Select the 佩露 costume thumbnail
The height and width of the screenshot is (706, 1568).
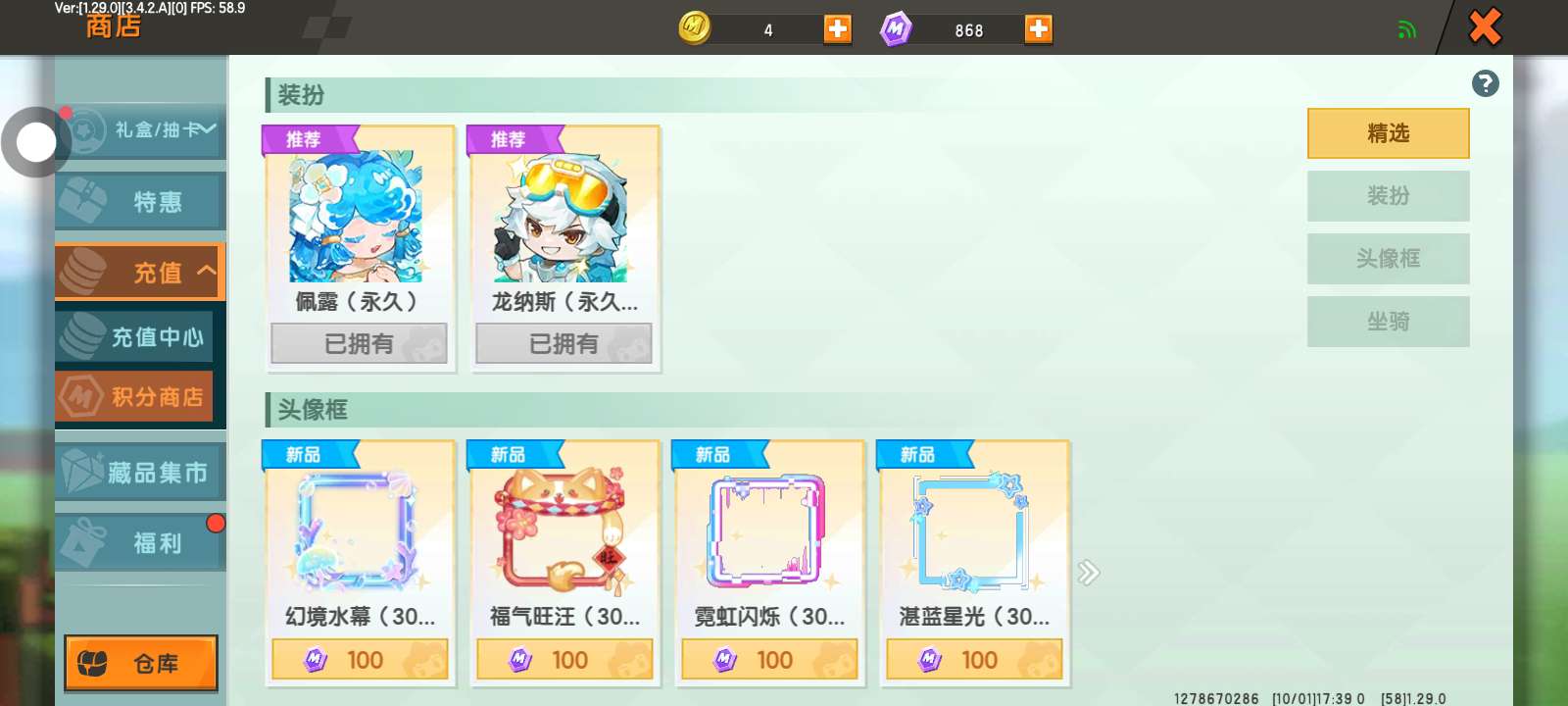point(356,217)
